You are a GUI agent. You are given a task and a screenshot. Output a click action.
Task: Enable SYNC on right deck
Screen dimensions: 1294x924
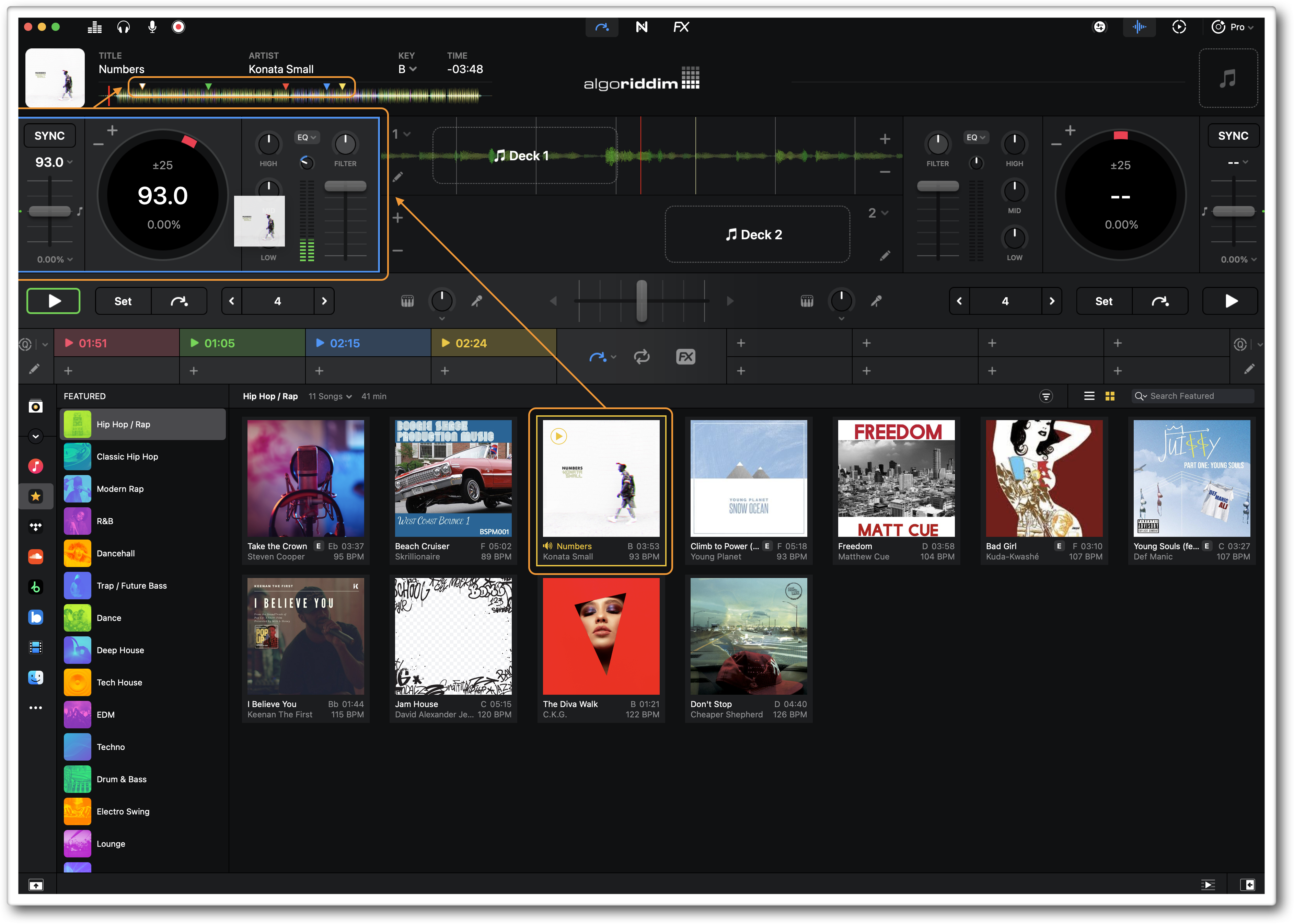[1233, 136]
